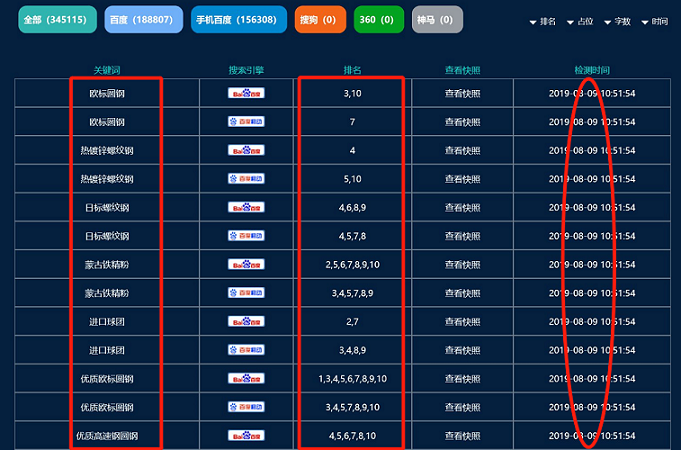Open 查看快照 for 欧标圆钢 rank 3,10
Viewport: 681px width, 450px height.
(463, 93)
